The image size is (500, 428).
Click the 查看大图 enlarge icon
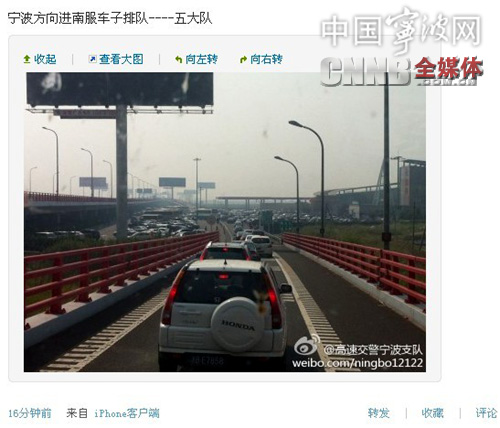click(x=92, y=59)
